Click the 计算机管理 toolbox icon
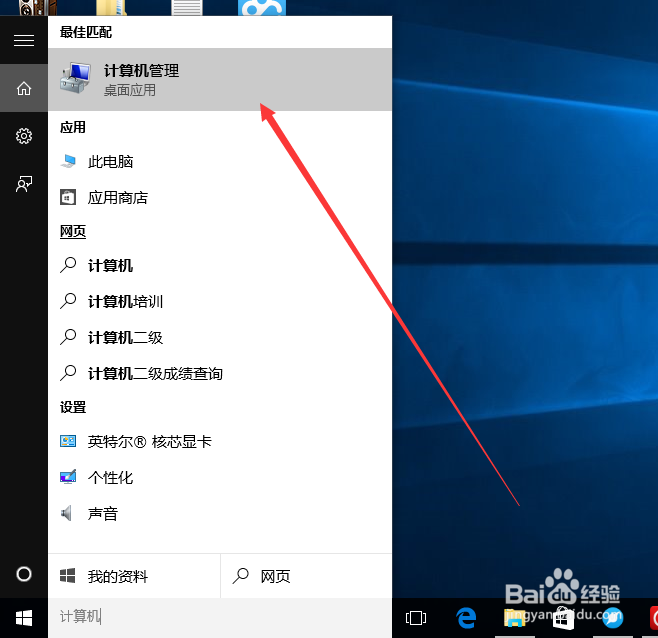This screenshot has height=638, width=658. coord(76,78)
